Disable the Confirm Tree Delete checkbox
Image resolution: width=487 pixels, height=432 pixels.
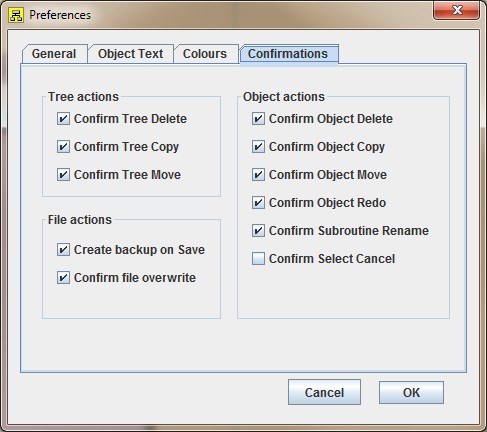click(63, 119)
